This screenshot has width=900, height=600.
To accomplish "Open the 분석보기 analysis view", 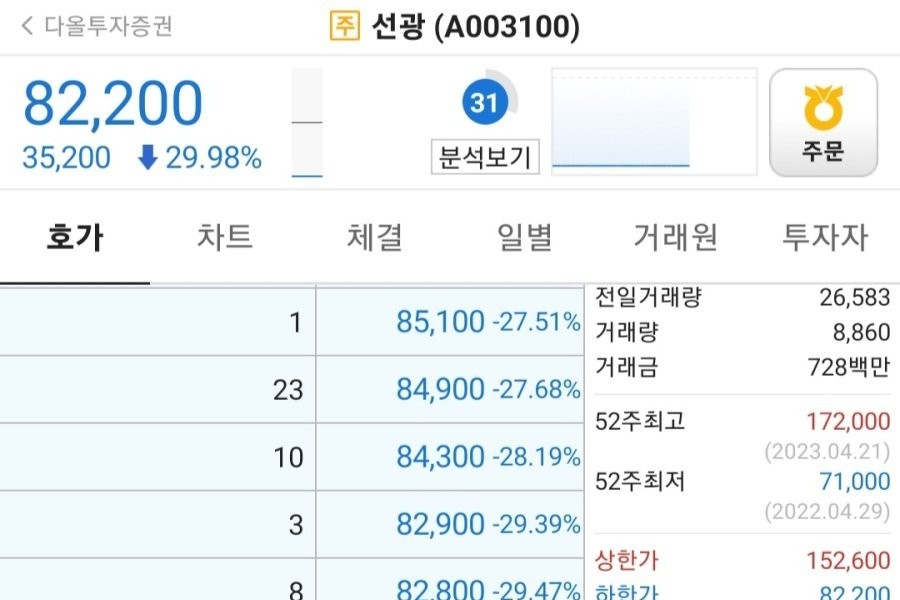I will pyautogui.click(x=485, y=157).
